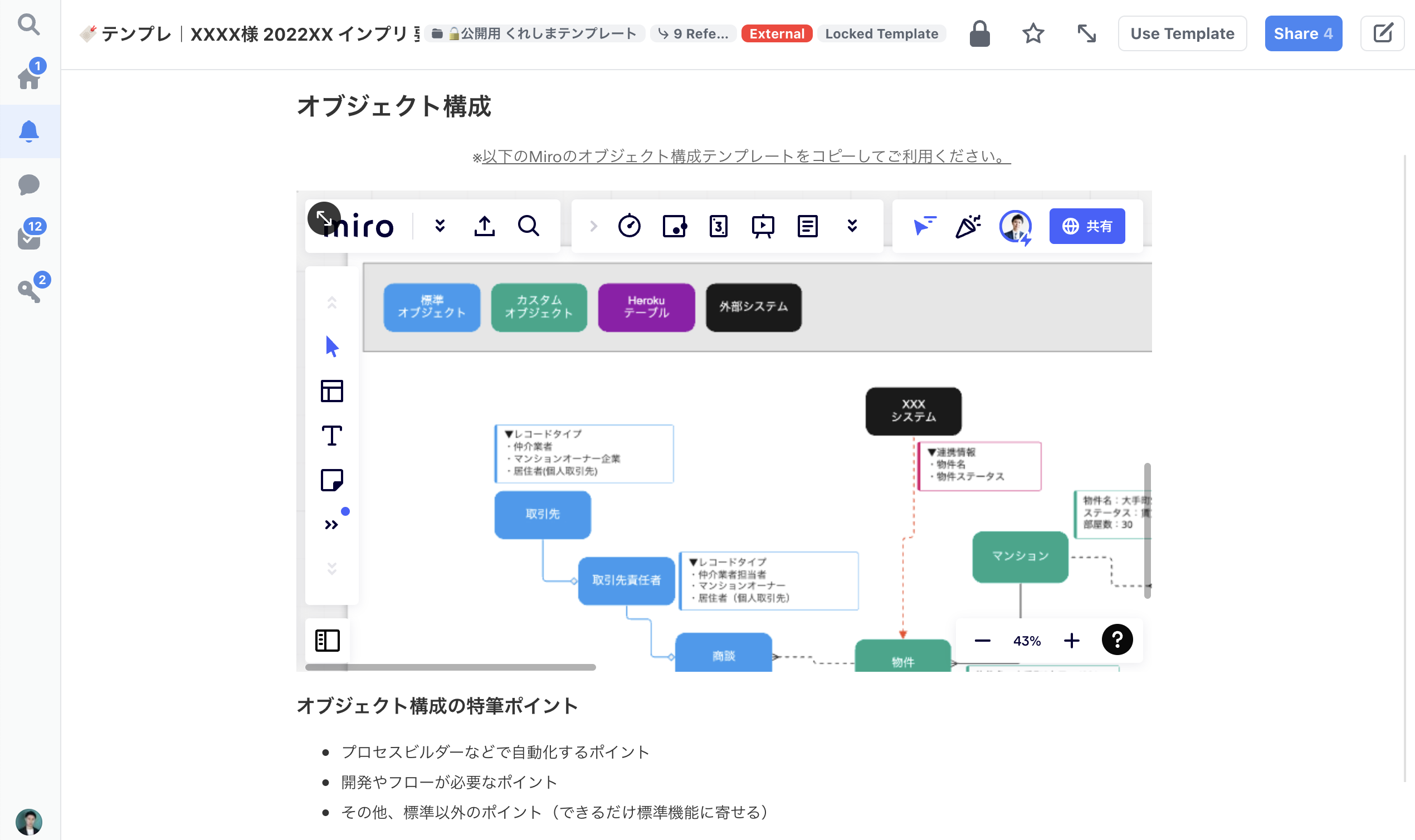This screenshot has width=1415, height=840.
Task: Expand more tools in Miro toolbar
Action: tap(331, 525)
